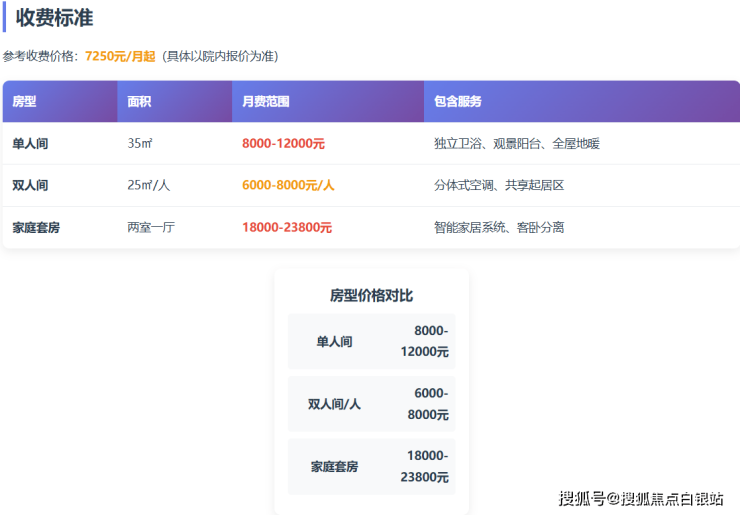Click the 房型 column header
740x515 pixels.
25,102
